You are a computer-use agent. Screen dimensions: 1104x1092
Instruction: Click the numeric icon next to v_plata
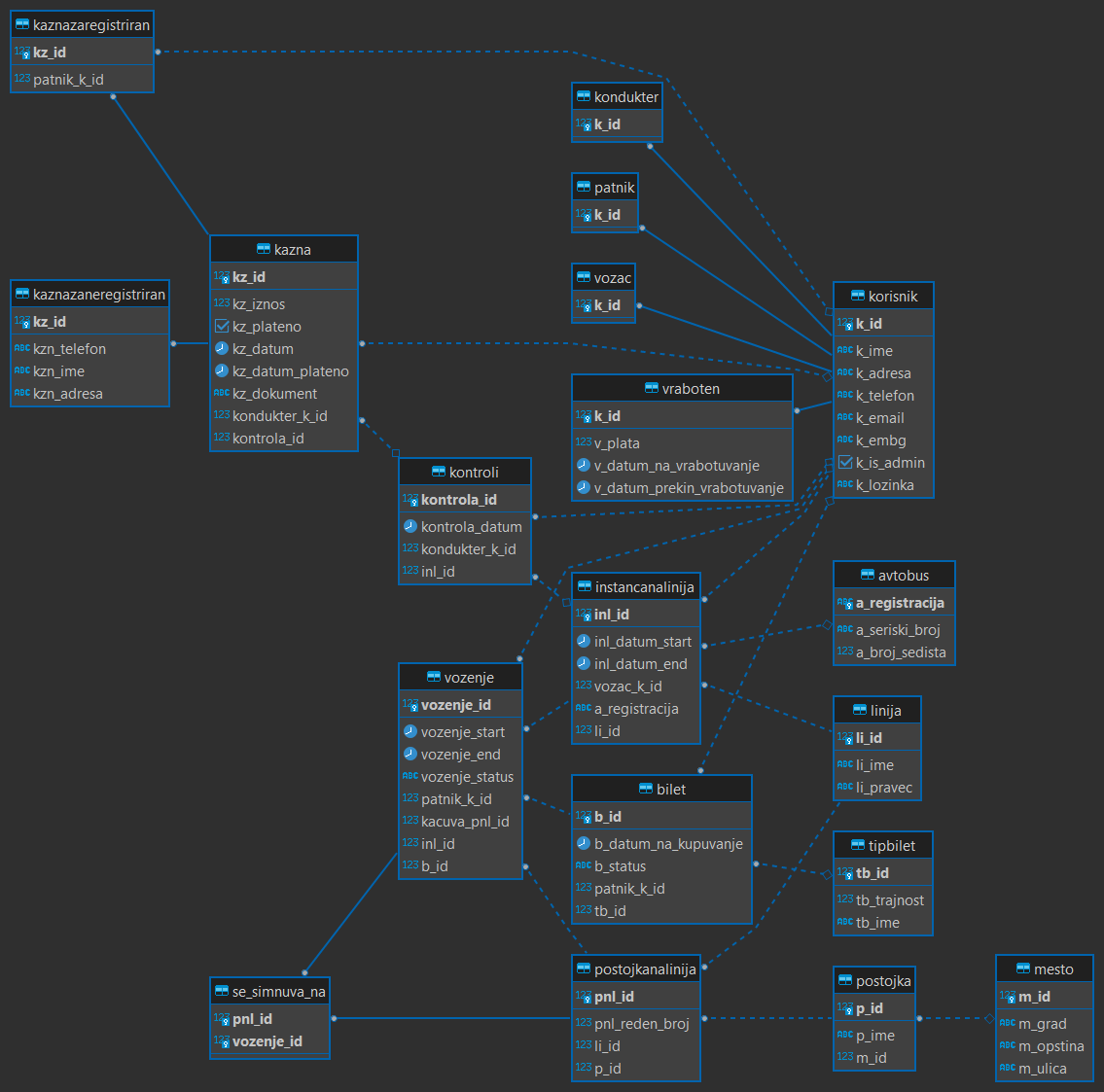tap(583, 442)
